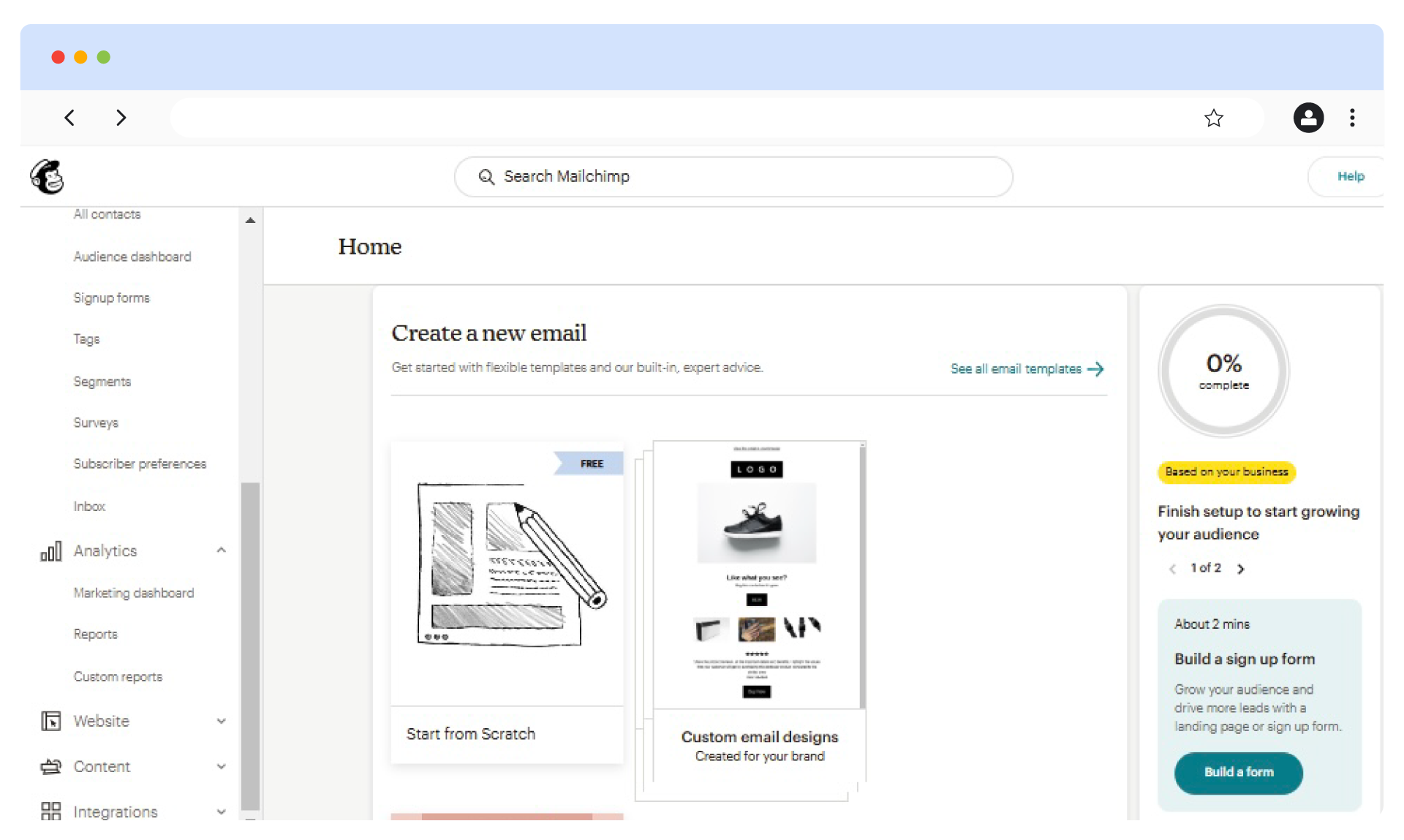Click the Mailchimp monkey logo
1404x840 pixels.
[x=47, y=176]
